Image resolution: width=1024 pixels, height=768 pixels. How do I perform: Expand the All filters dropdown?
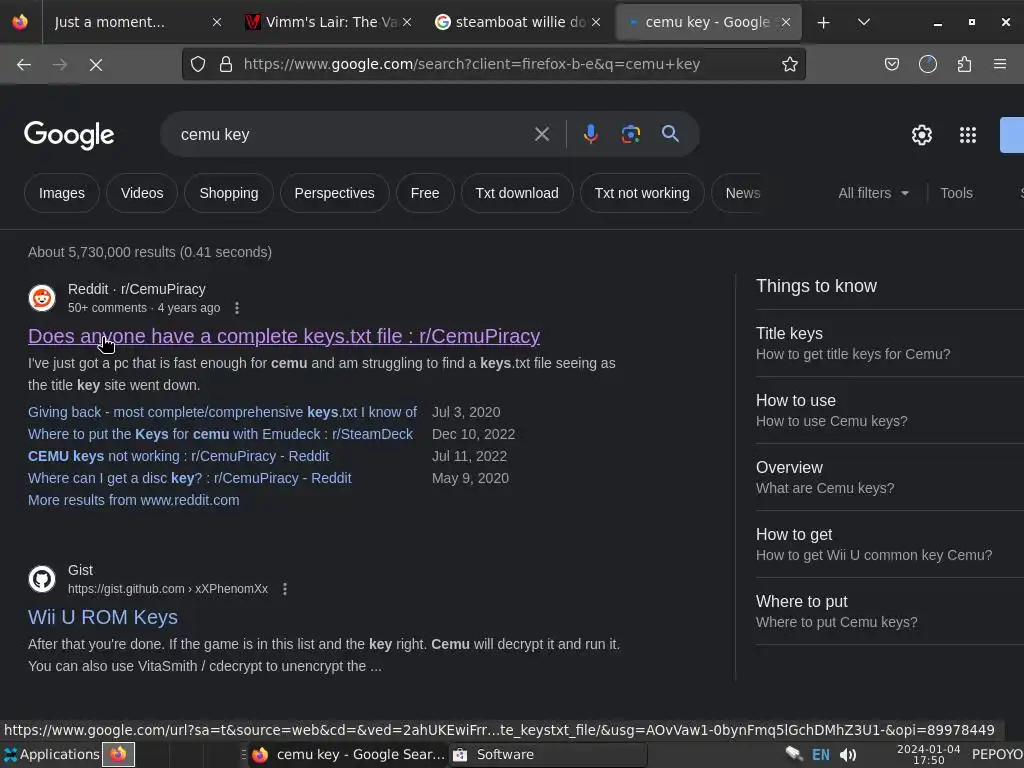(x=873, y=193)
